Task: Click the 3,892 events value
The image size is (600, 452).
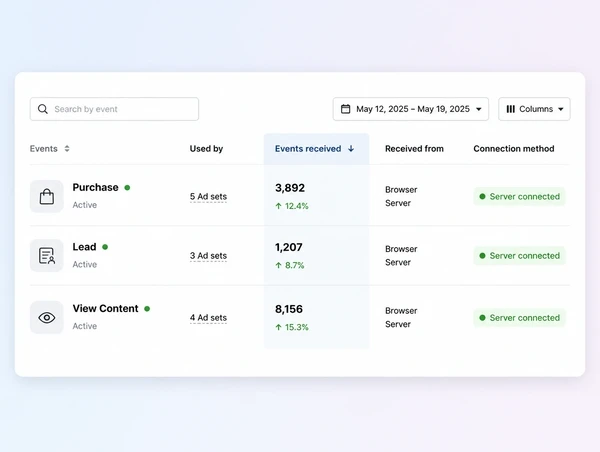Action: tap(290, 188)
